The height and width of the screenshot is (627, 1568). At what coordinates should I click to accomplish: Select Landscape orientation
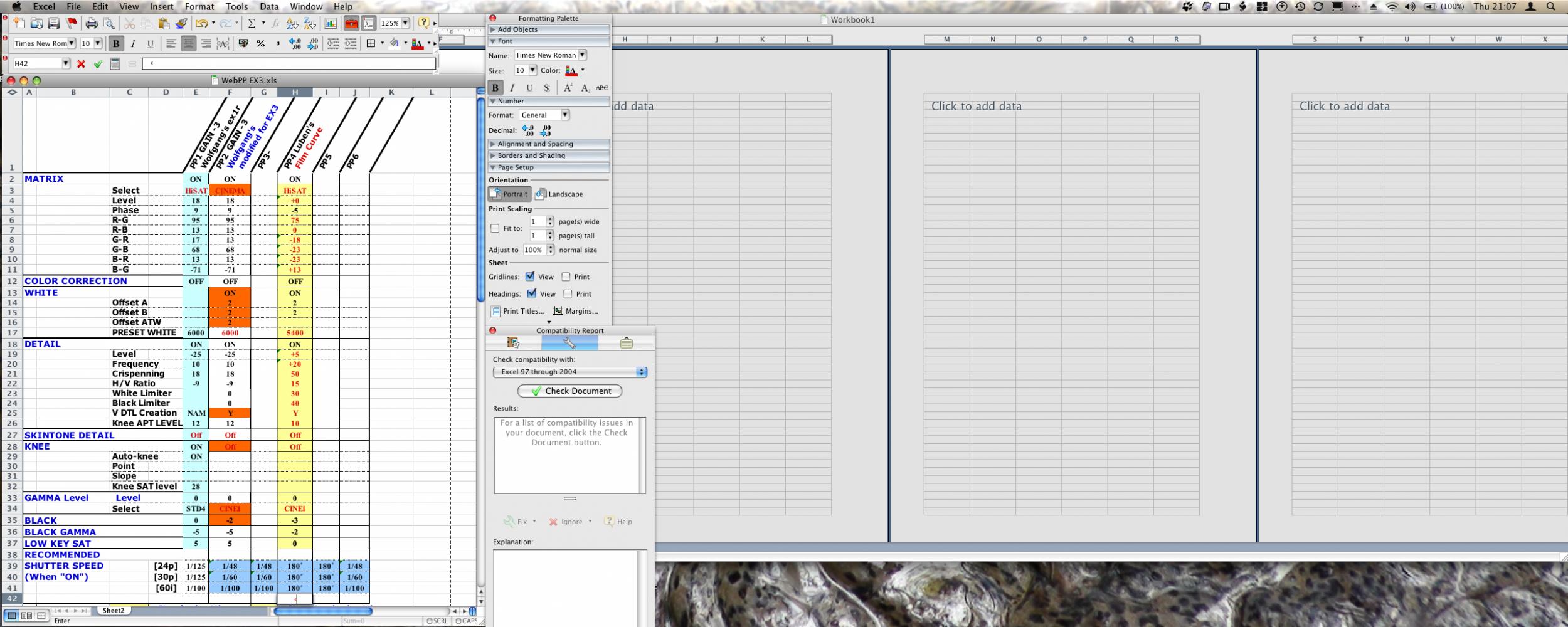[559, 194]
